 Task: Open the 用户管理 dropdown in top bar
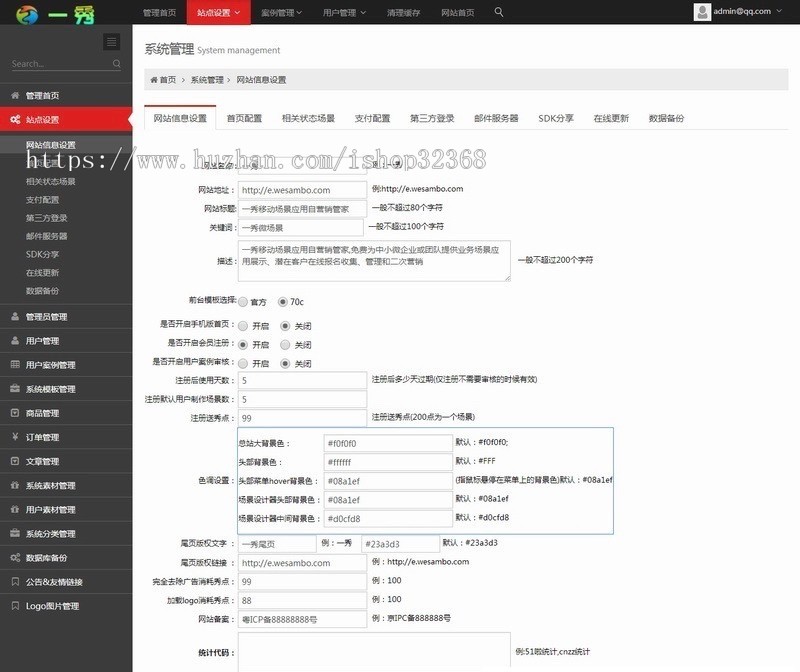[343, 13]
